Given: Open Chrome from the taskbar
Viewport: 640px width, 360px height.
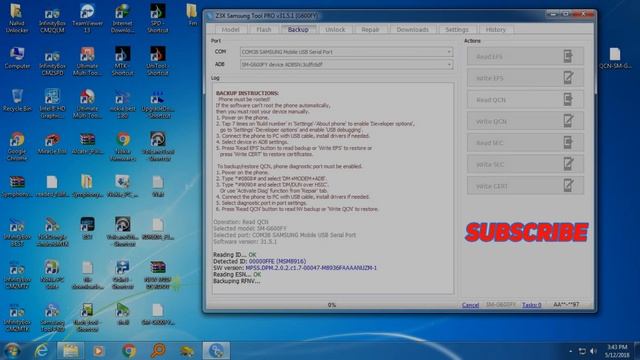Looking at the screenshot, I should click(x=129, y=351).
